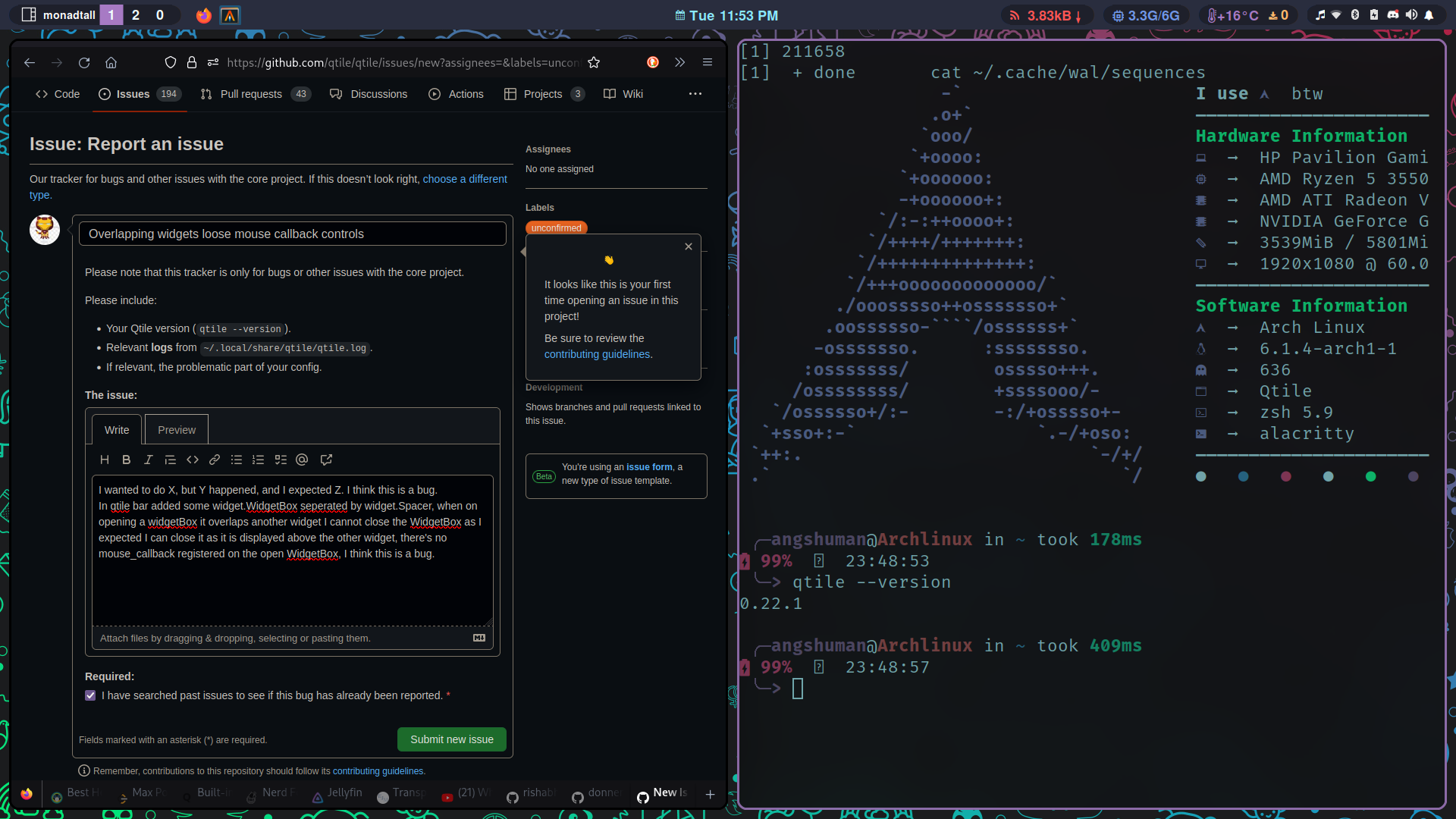1456x819 pixels.
Task: Toggle bold formatting in the issue editor
Action: (126, 460)
